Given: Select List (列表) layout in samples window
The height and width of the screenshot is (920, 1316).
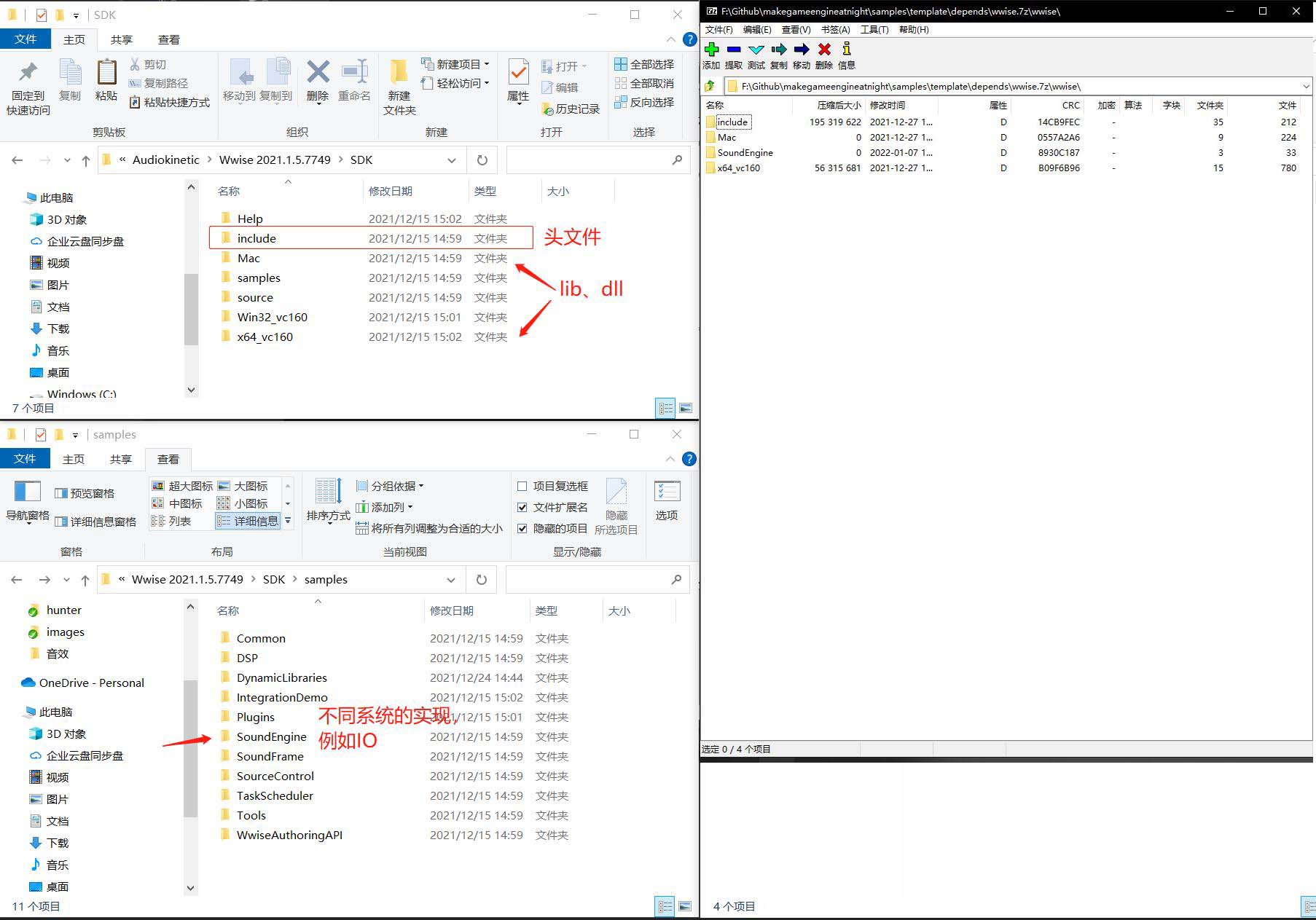Looking at the screenshot, I should (x=171, y=521).
